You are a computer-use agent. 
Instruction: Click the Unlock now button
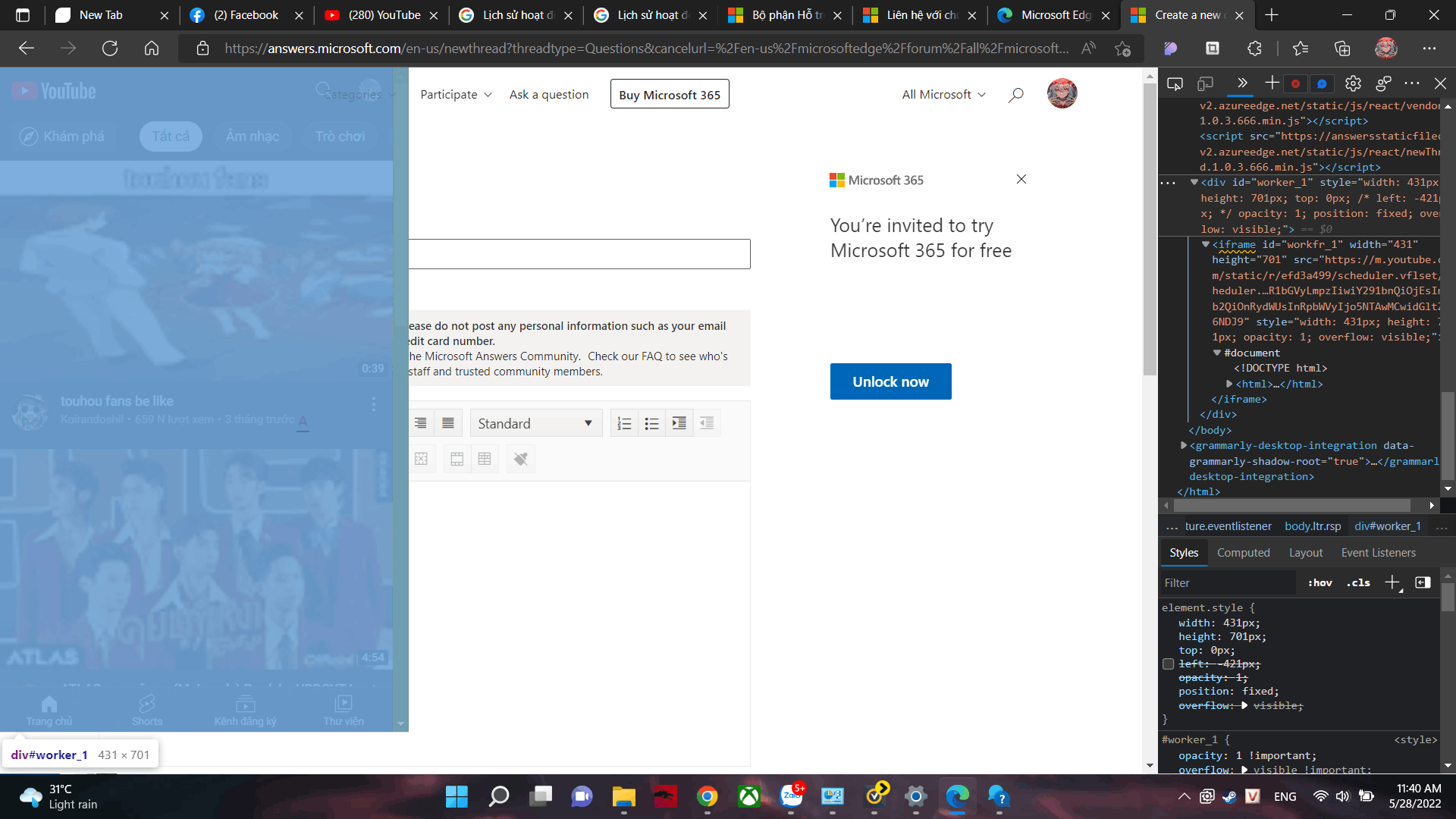[890, 381]
